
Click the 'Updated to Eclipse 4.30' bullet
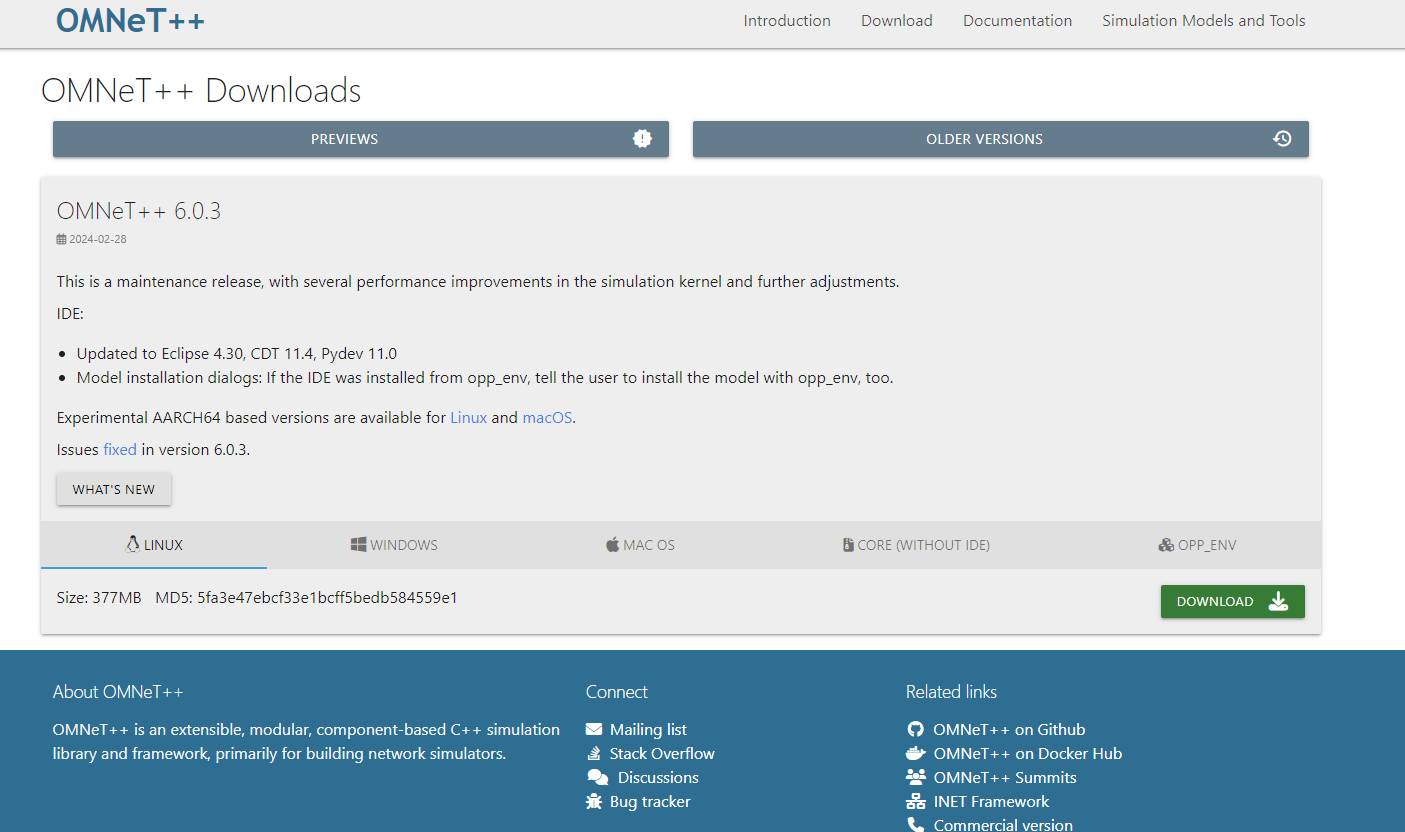(x=237, y=354)
